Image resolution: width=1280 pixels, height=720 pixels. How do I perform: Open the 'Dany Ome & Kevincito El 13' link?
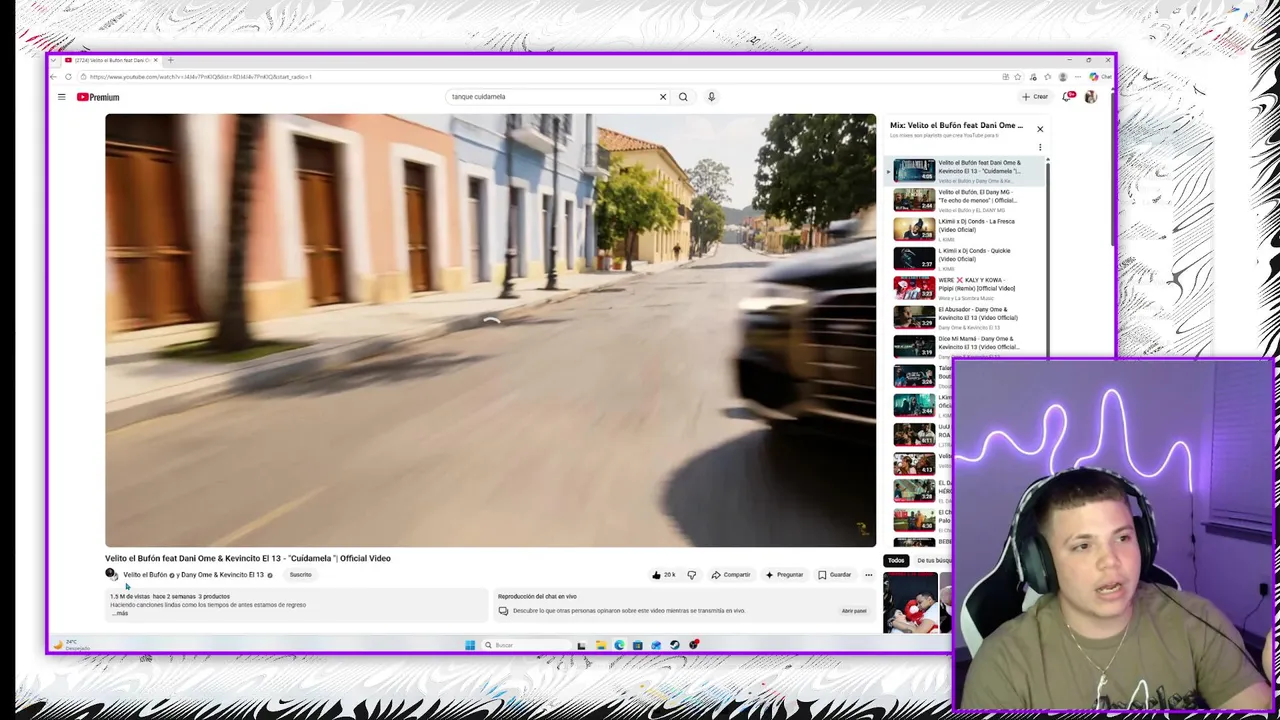tap(222, 575)
